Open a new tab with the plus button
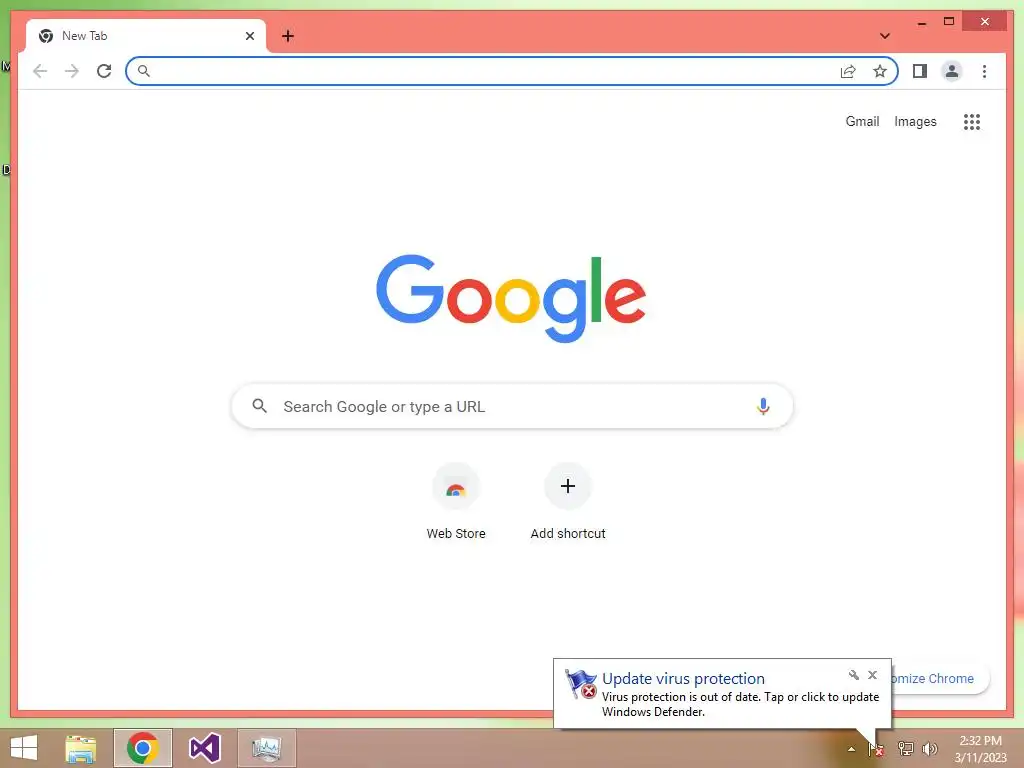The width and height of the screenshot is (1024, 768). pos(288,36)
